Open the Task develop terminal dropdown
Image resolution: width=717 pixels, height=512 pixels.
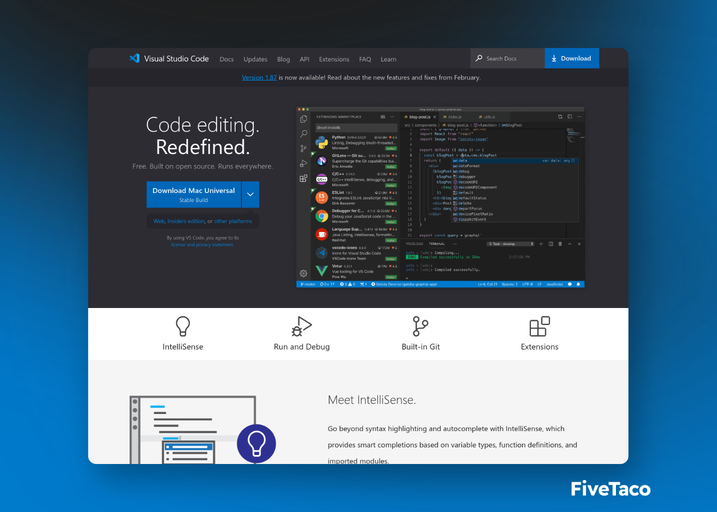(510, 244)
